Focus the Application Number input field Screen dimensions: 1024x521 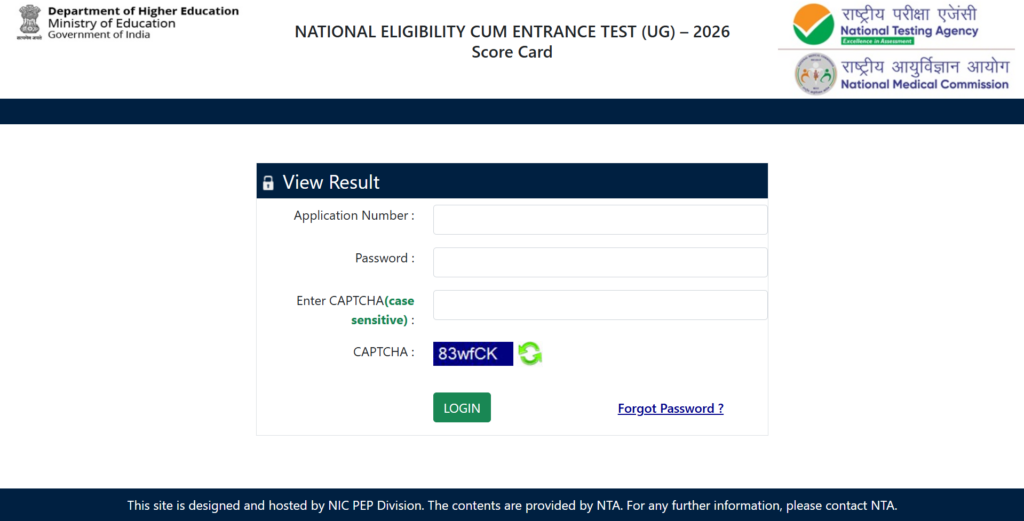pos(600,219)
